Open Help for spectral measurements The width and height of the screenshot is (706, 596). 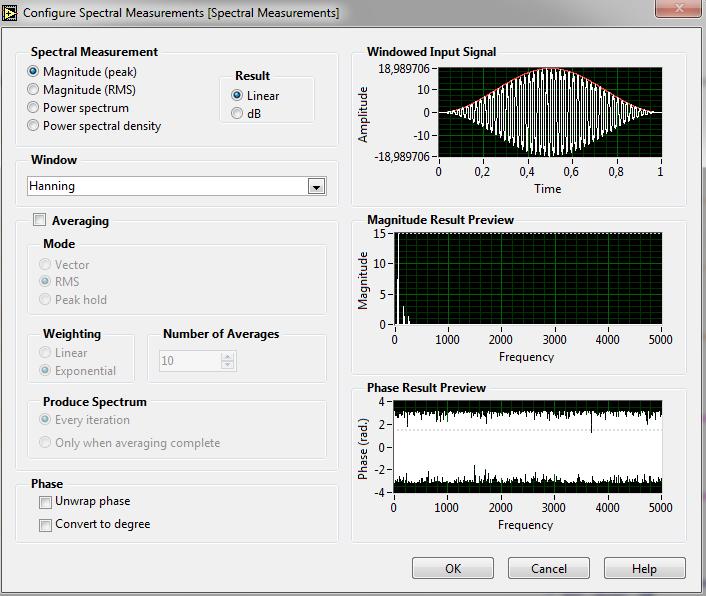[645, 569]
